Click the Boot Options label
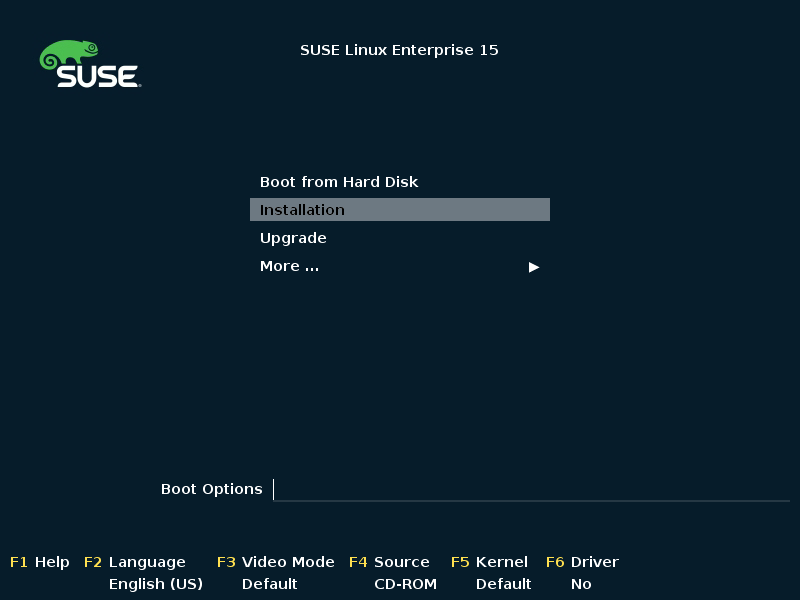This screenshot has width=800, height=600. [x=211, y=489]
